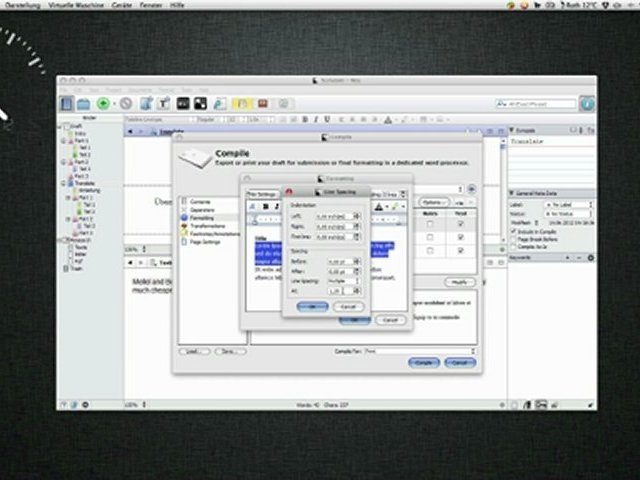Click Cancel in the Line Spacing dialog
The width and height of the screenshot is (640, 480).
(x=347, y=306)
